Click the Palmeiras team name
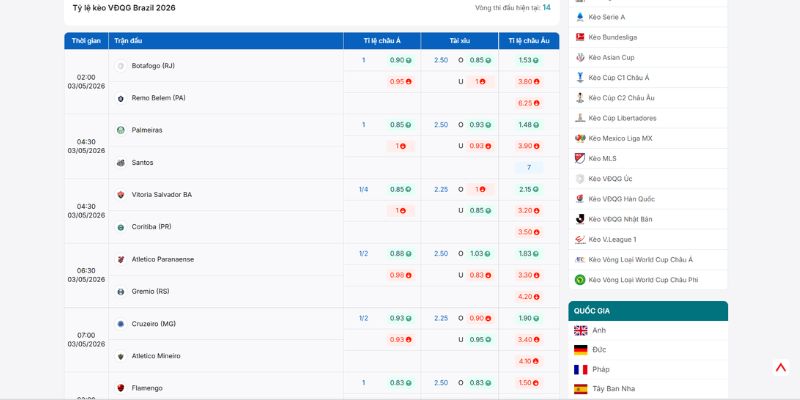800x400 pixels. click(147, 130)
